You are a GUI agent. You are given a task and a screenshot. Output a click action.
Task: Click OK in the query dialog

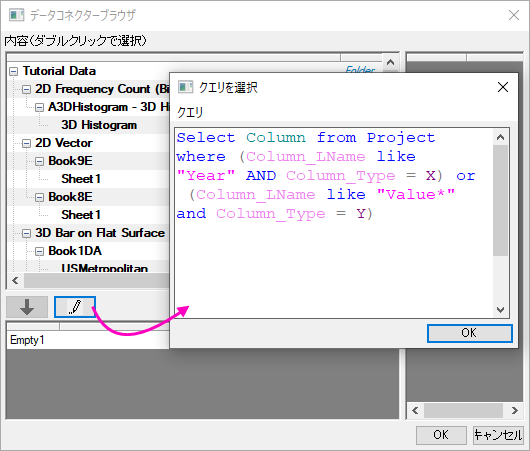tap(469, 333)
